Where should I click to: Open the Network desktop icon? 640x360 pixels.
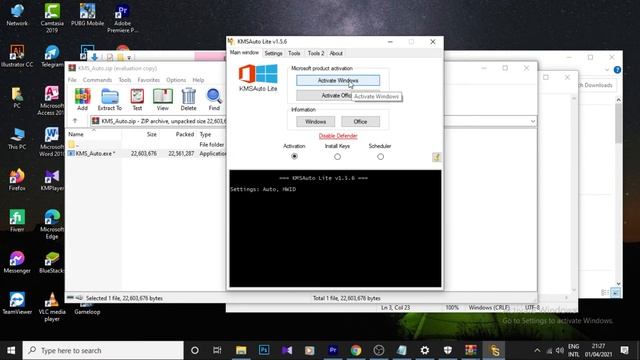[17, 15]
